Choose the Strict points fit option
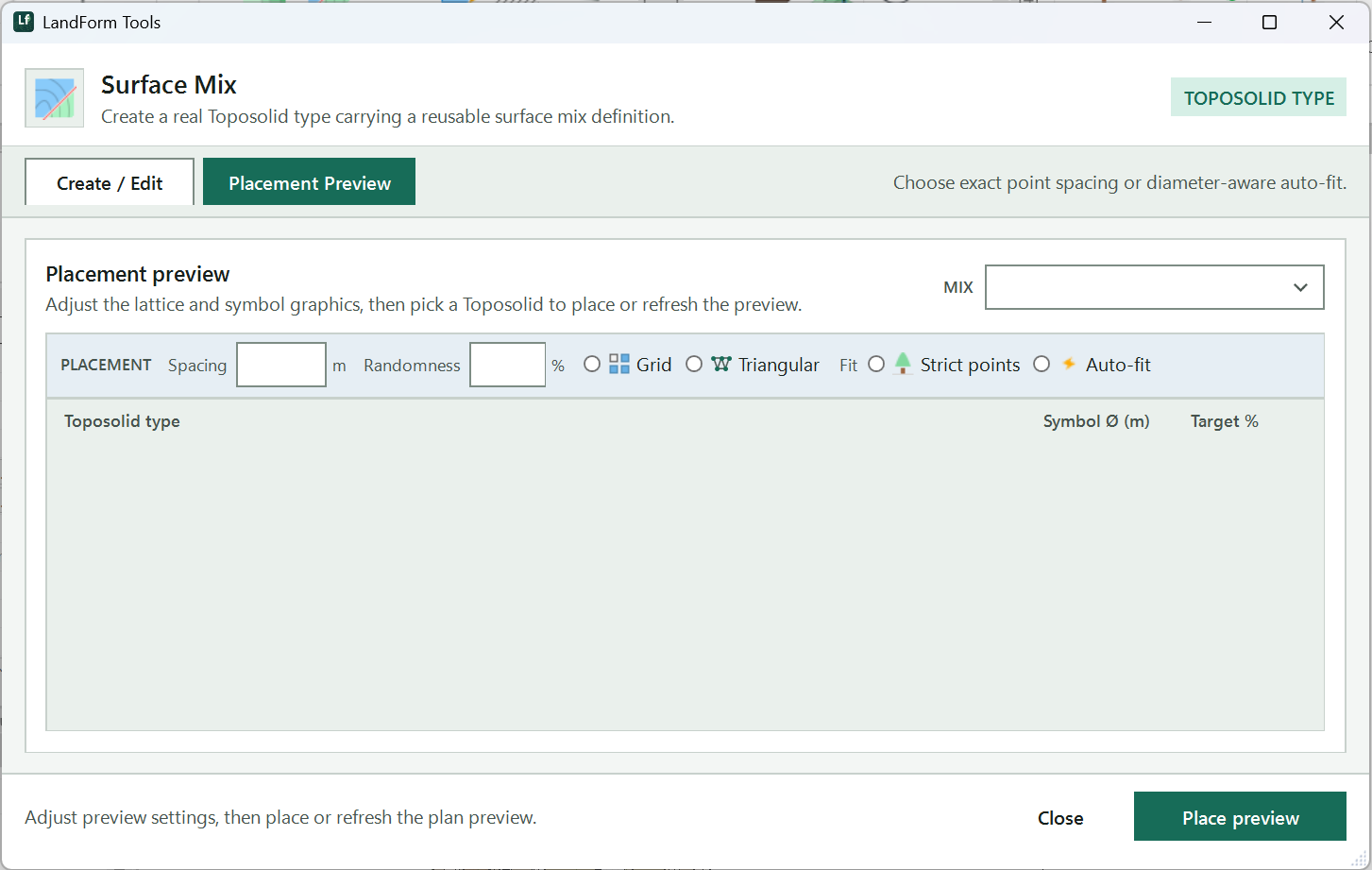The height and width of the screenshot is (870, 1372). point(876,365)
